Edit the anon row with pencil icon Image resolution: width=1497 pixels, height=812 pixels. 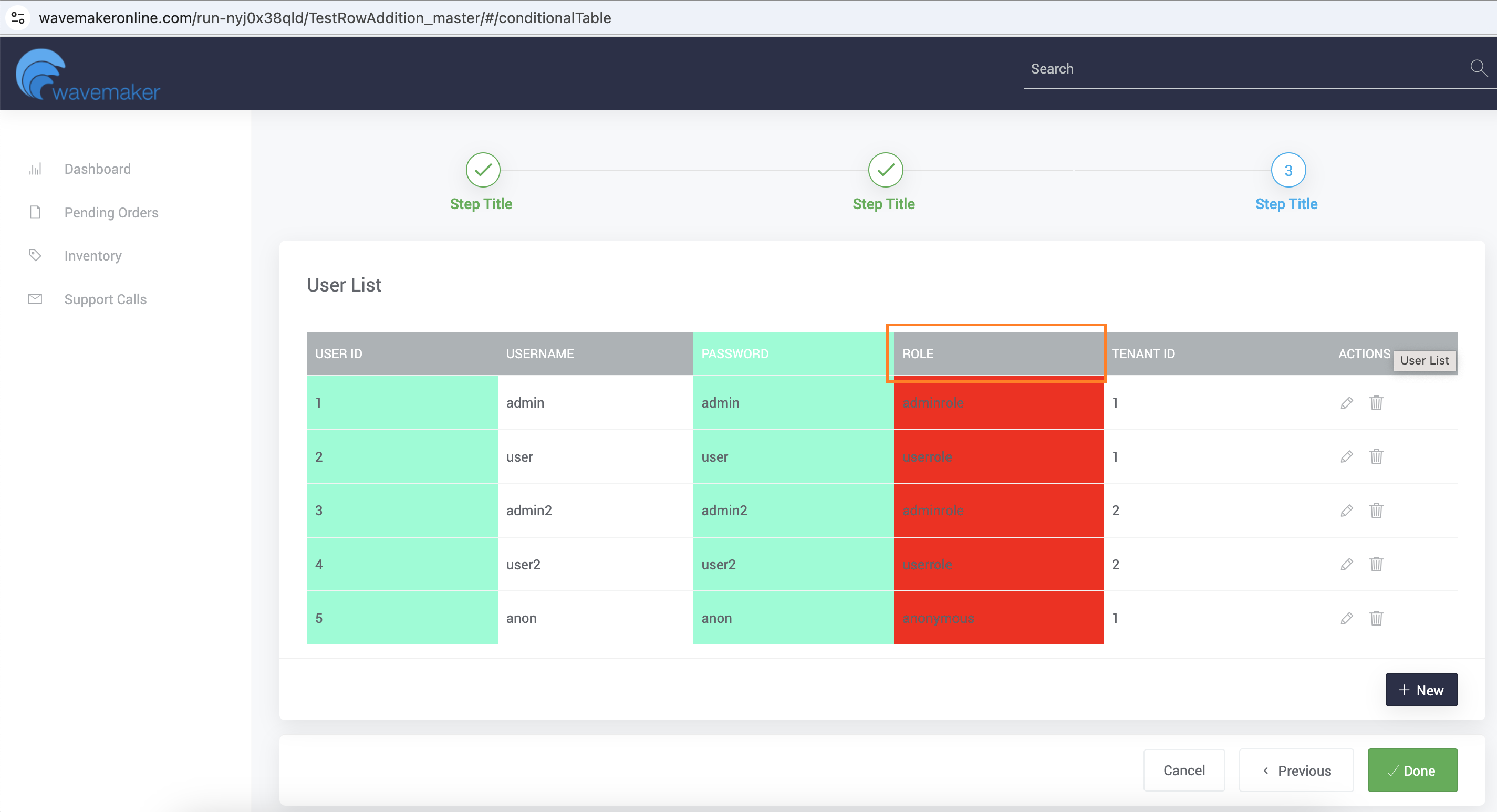click(1346, 618)
